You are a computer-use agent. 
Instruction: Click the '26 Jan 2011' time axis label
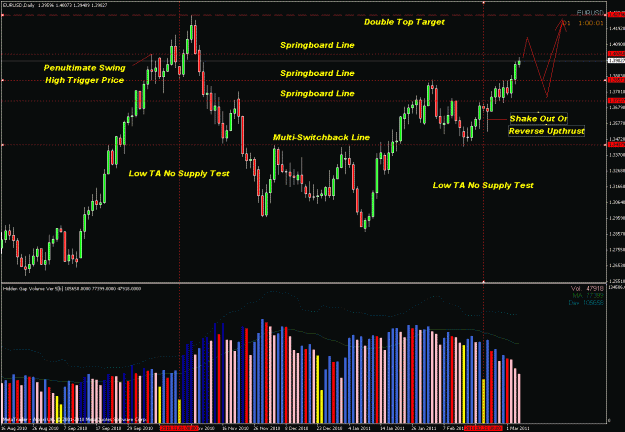[423, 428]
